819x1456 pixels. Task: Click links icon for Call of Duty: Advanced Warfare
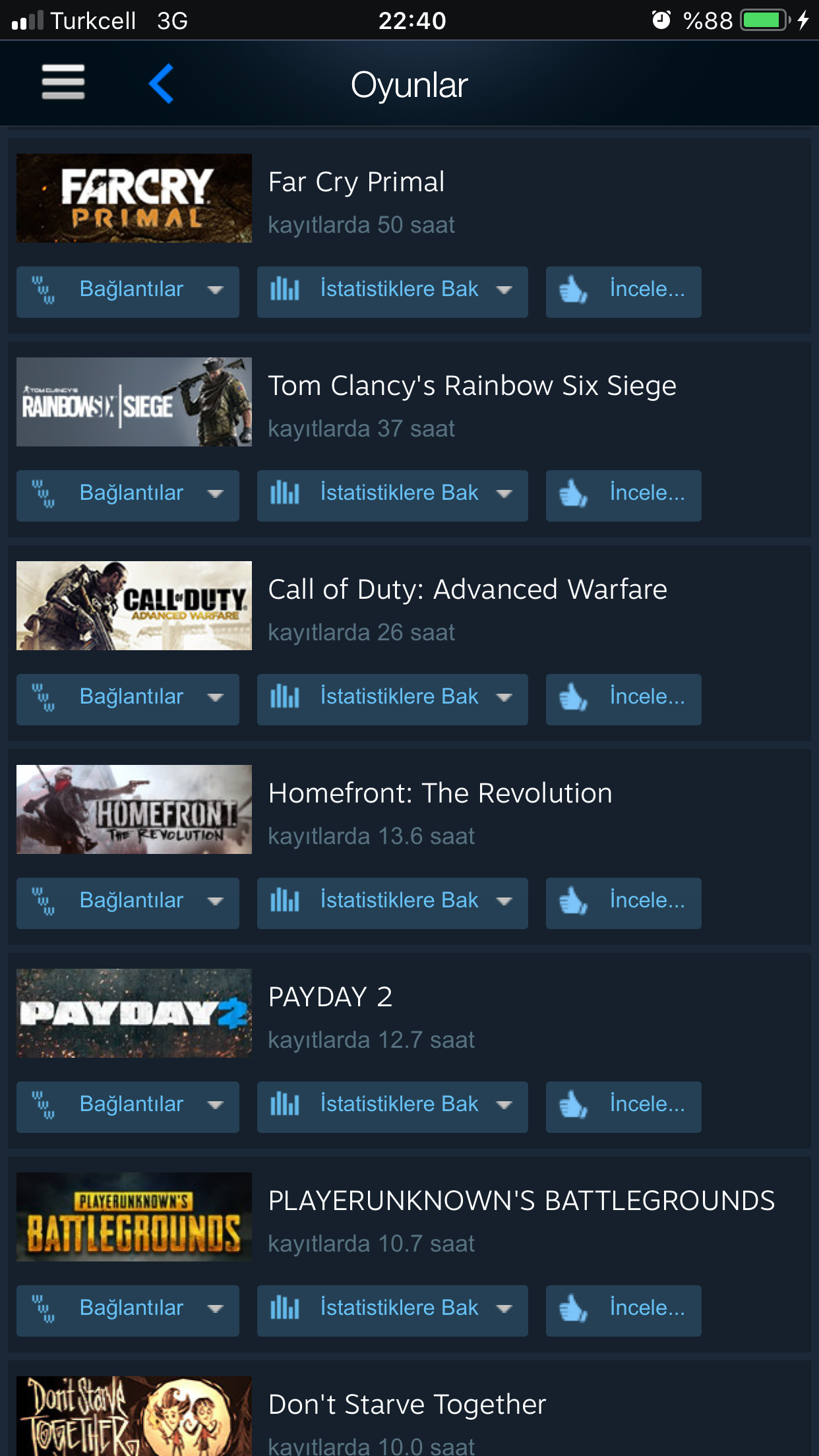pos(44,698)
